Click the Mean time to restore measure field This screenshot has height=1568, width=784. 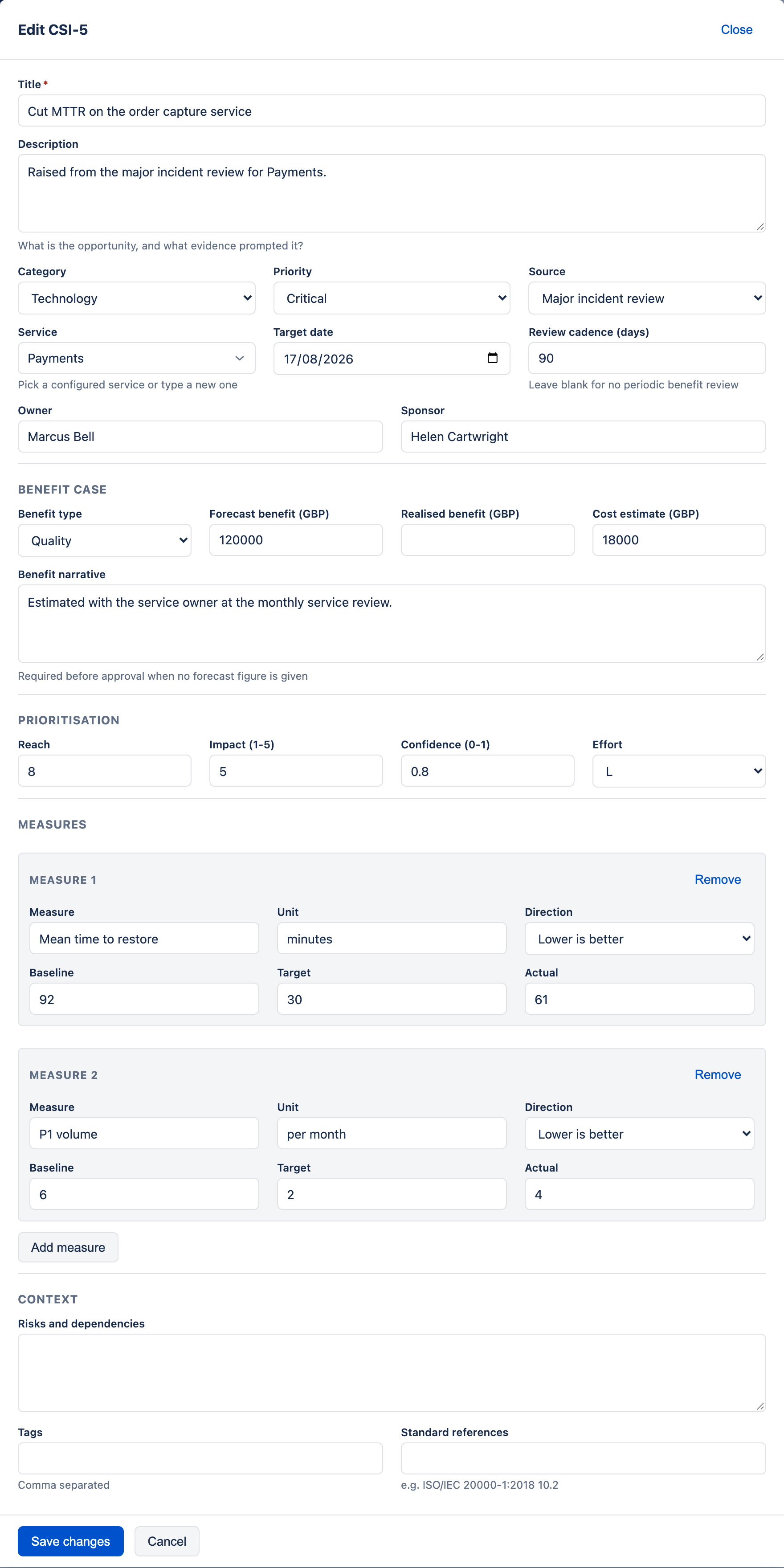pos(144,939)
